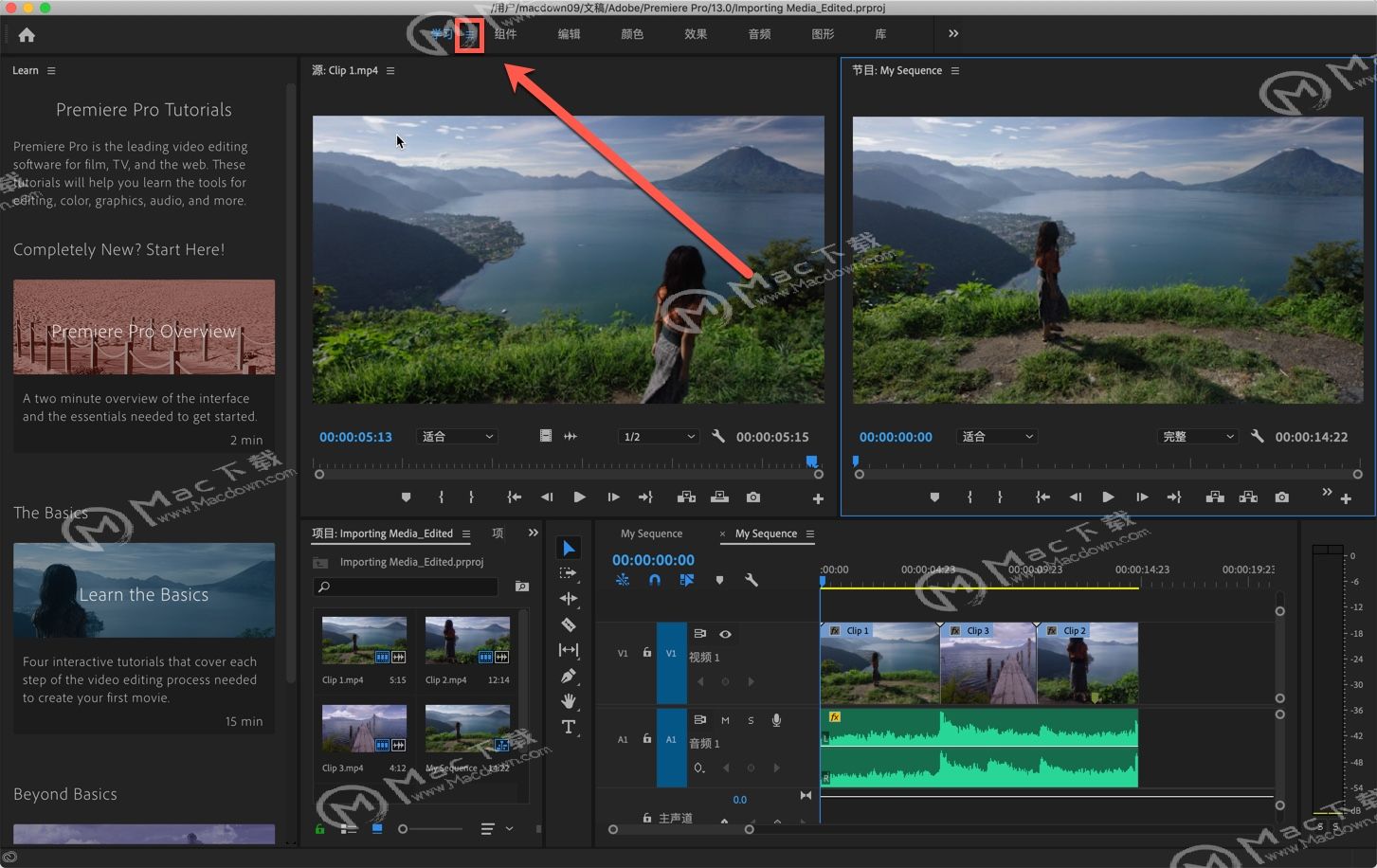Mute audio track A1

point(725,720)
